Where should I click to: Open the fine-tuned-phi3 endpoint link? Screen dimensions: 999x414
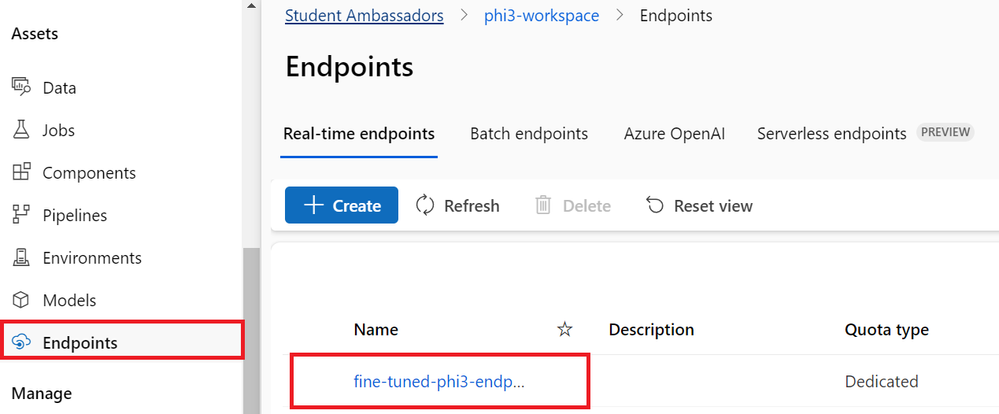[439, 381]
